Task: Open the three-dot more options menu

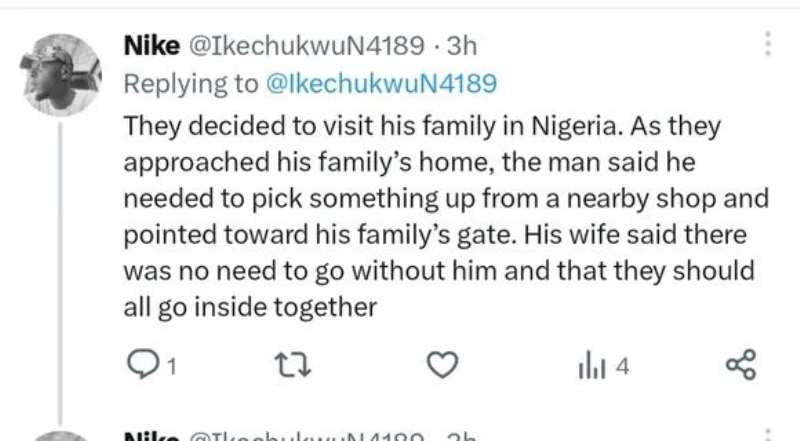Action: coord(768,44)
